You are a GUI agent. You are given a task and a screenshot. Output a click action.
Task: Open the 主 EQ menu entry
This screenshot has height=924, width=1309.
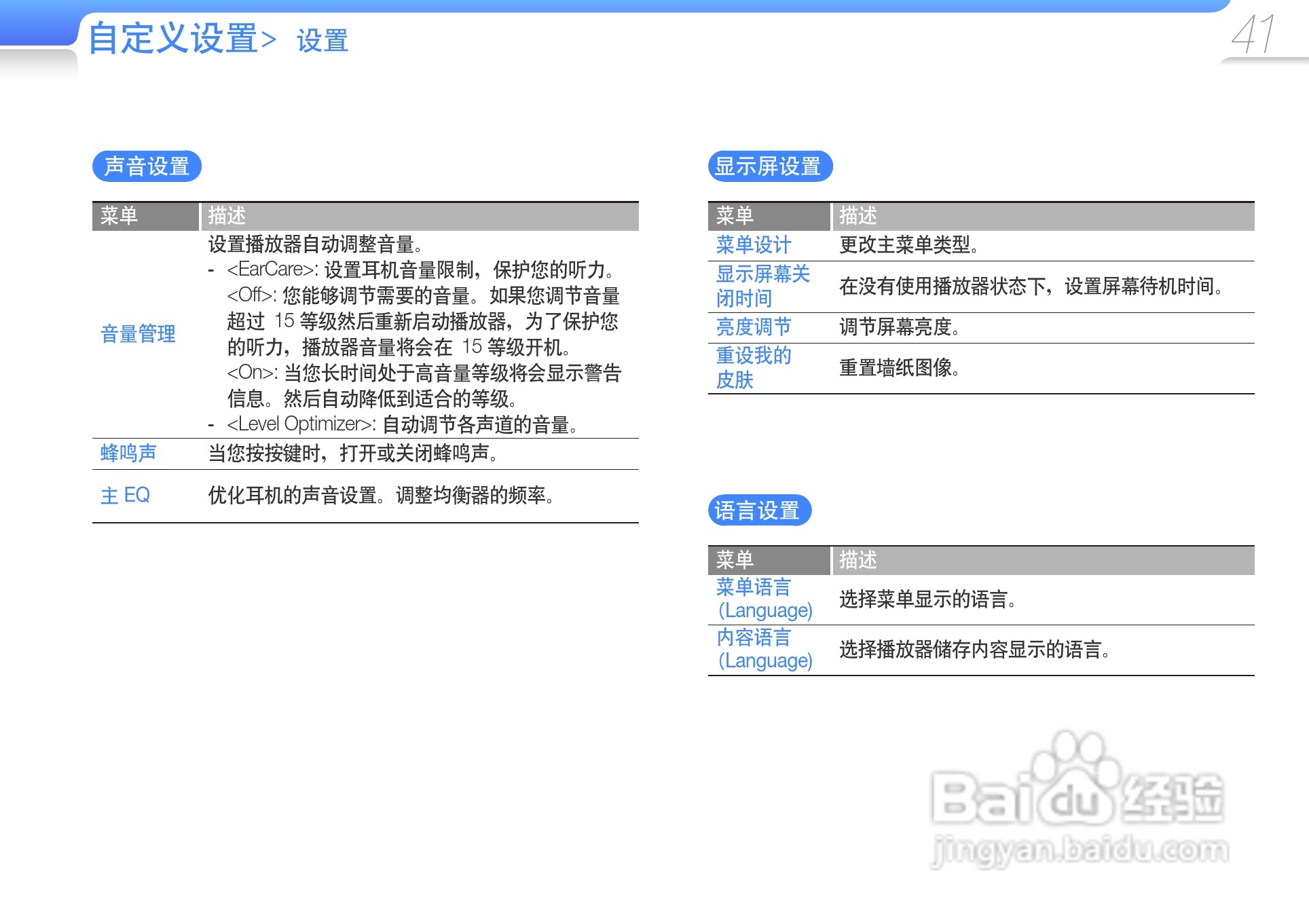click(125, 495)
